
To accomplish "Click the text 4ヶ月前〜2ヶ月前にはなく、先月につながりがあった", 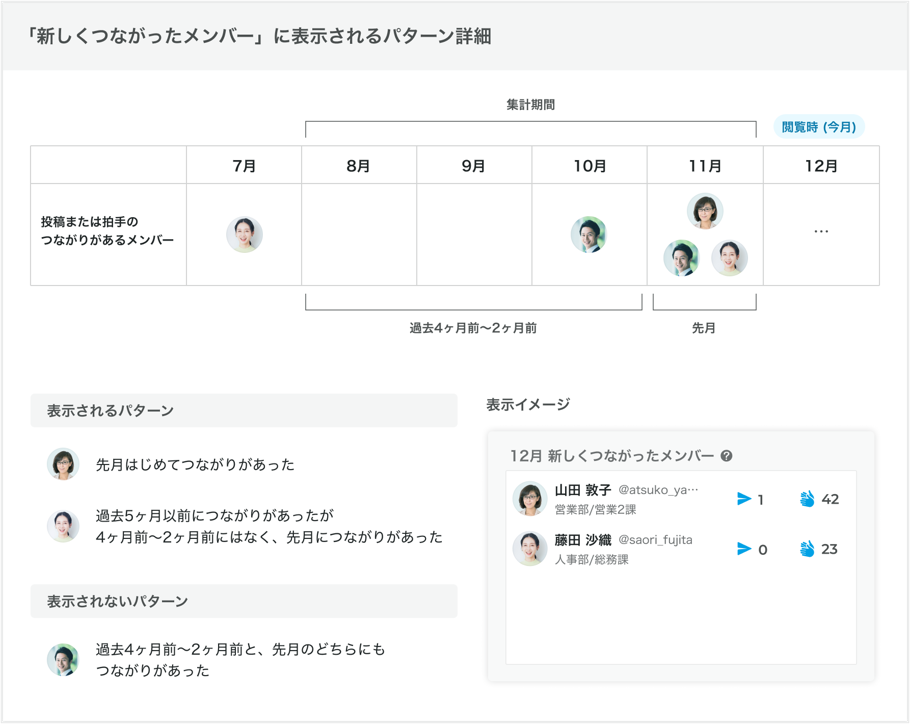I will coord(269,537).
